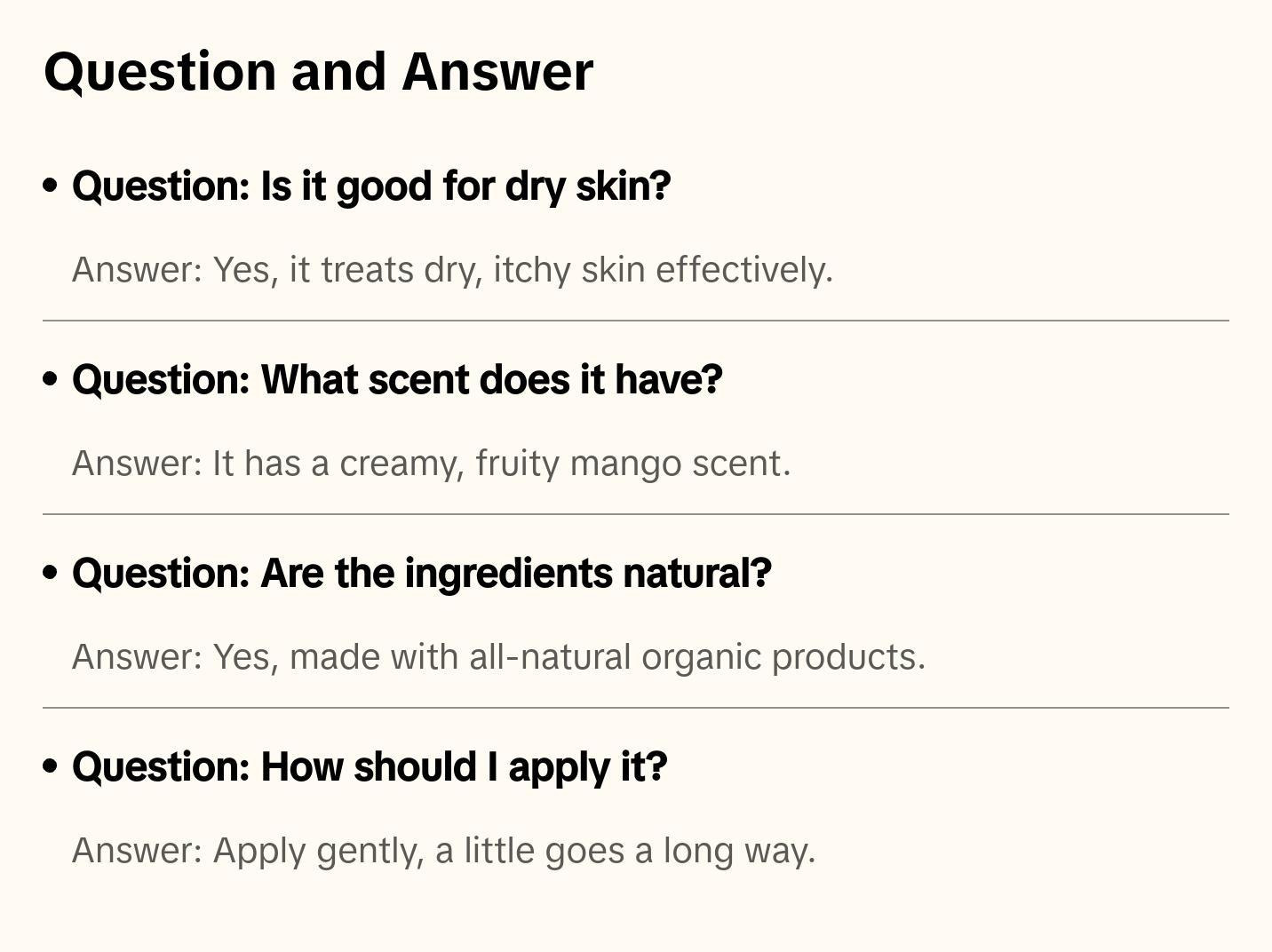Select the "Apply gently" answer text

pyautogui.click(x=443, y=851)
